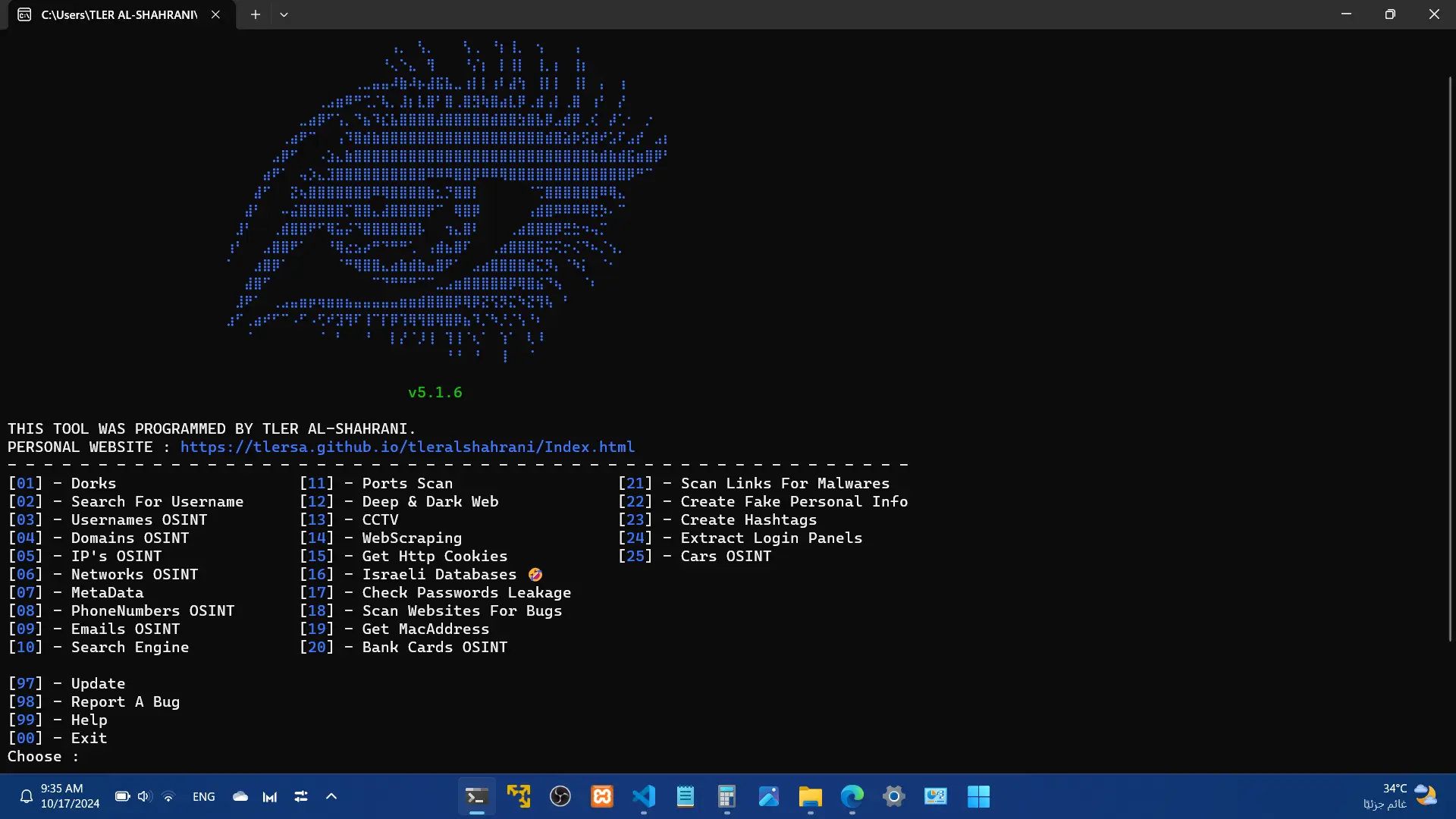Expand the terminal profile dropdown chevron
This screenshot has width=1456, height=819.
[284, 14]
